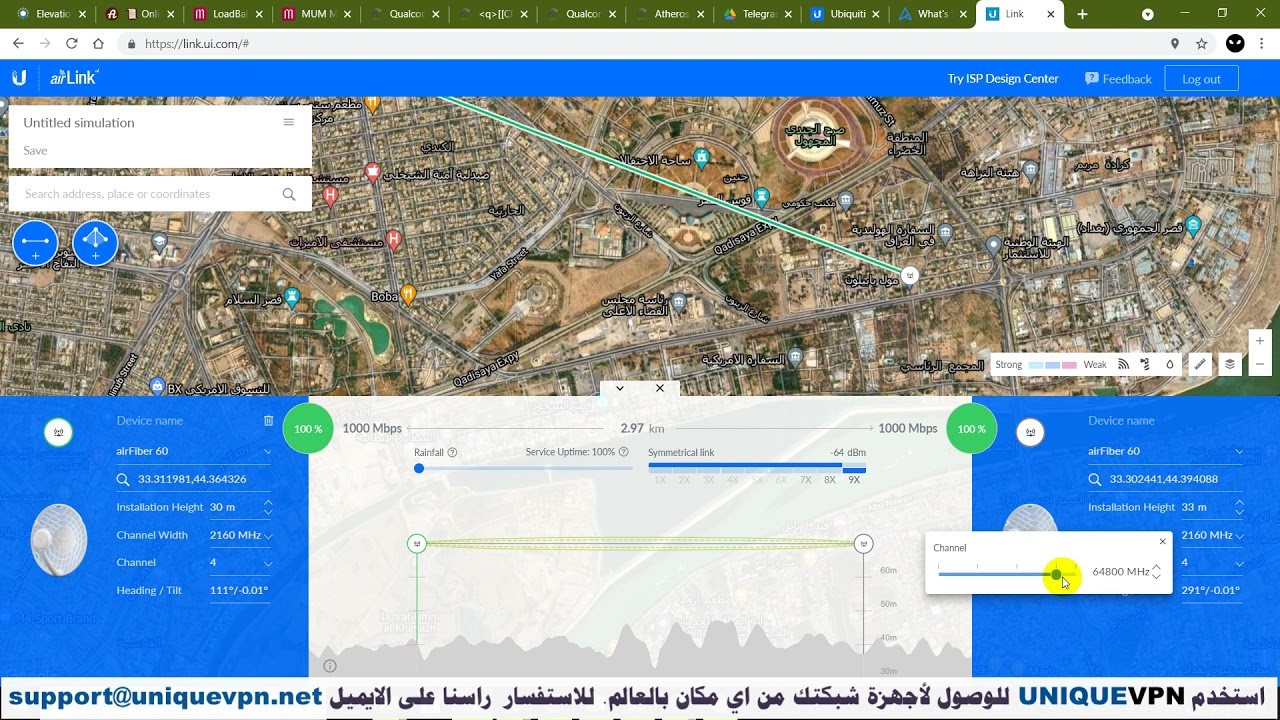Toggle the tower obstruction map icon

pos(1146,365)
